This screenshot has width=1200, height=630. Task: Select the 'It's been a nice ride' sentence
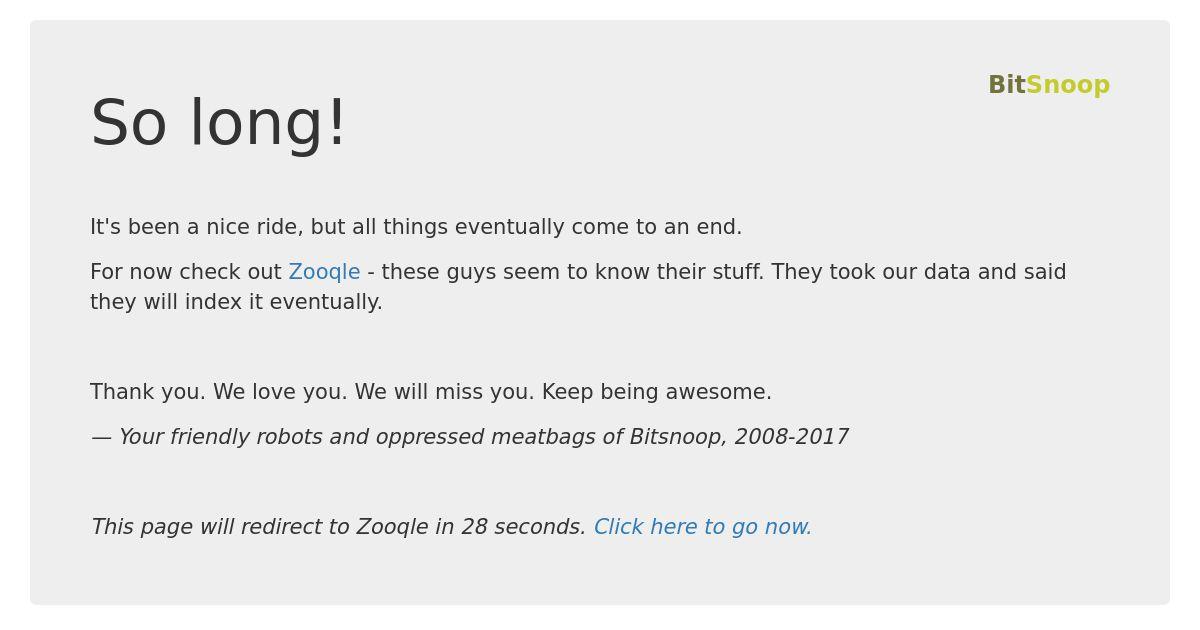click(416, 227)
